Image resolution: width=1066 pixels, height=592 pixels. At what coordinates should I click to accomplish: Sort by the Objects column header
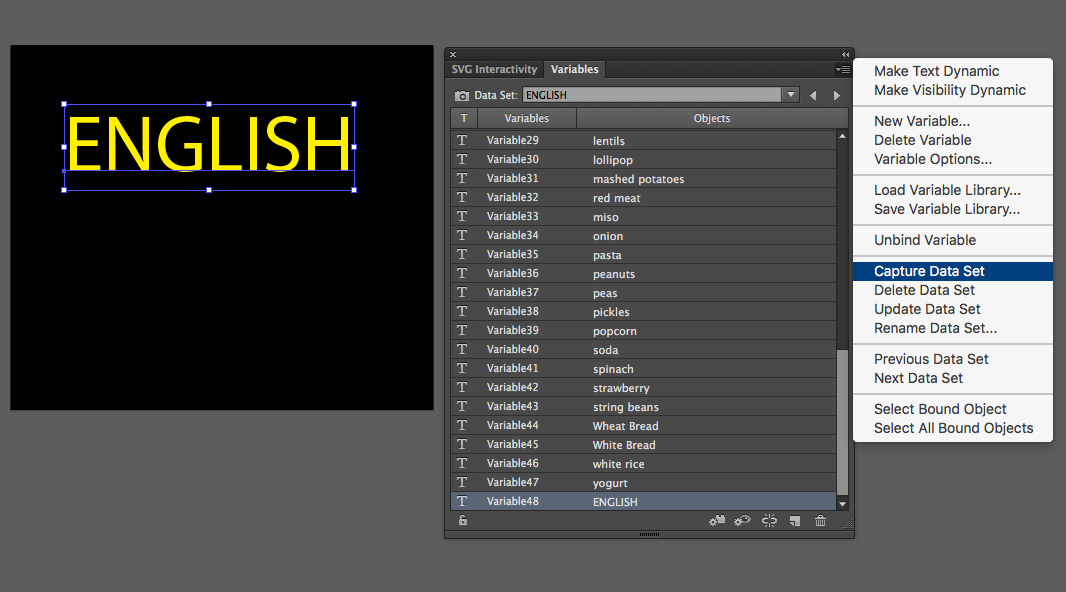tap(711, 118)
